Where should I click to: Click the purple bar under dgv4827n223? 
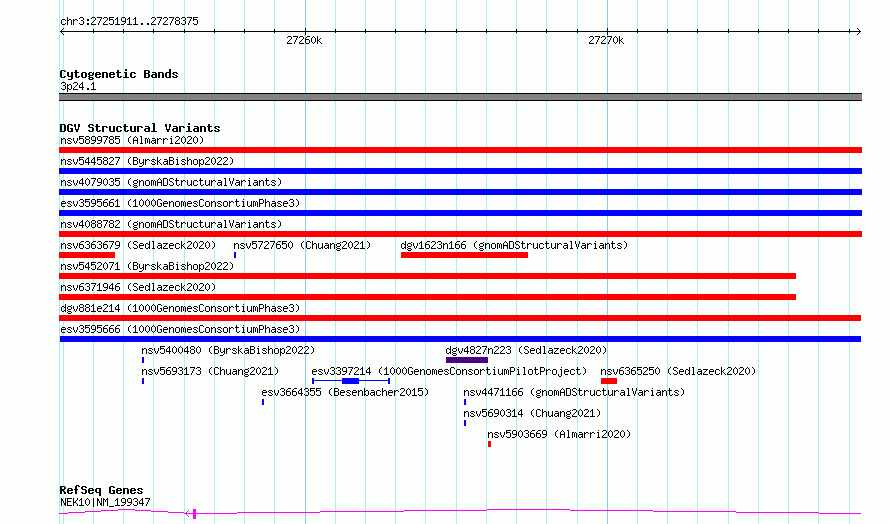point(467,360)
